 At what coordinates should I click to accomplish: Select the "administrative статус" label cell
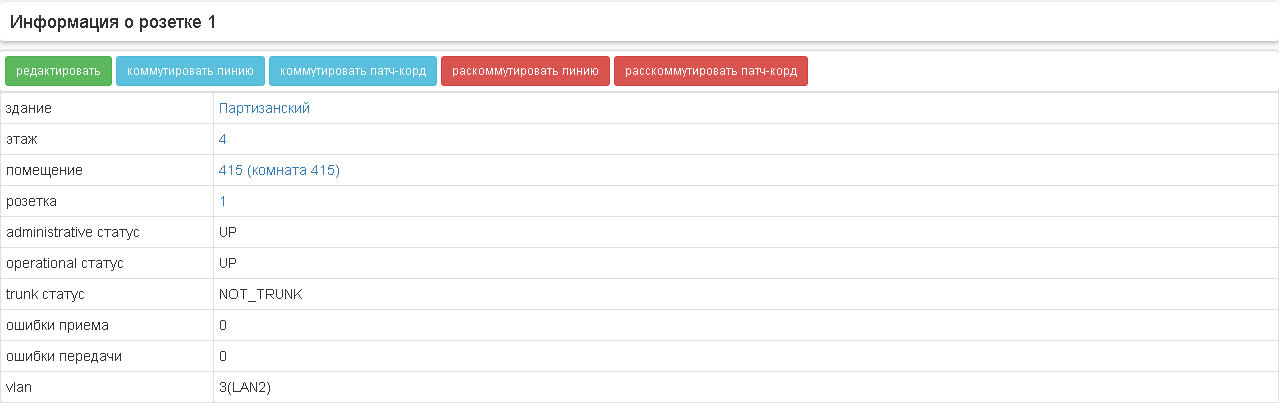point(72,232)
